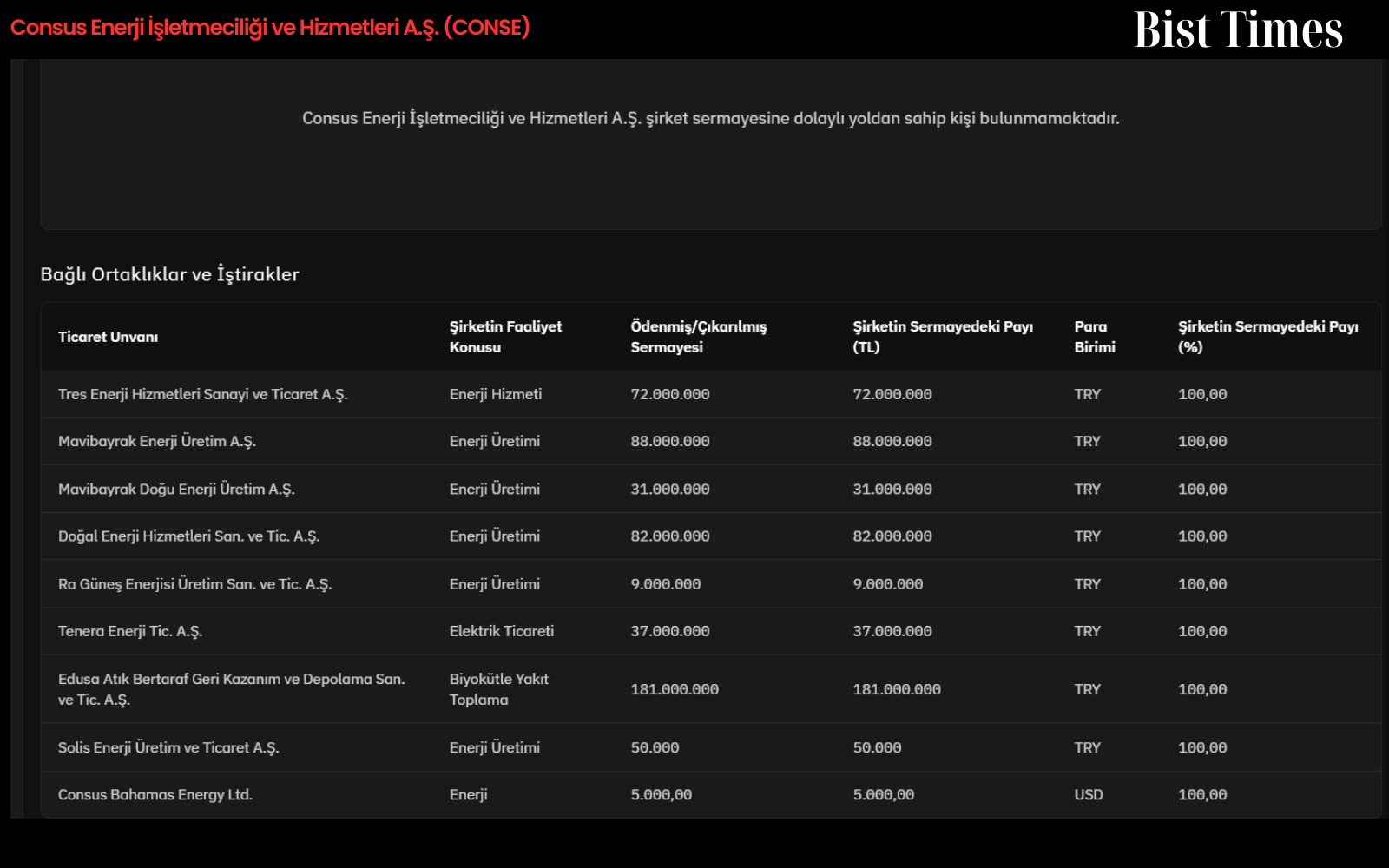Click the "Şirketin Sermayedeki Payı (%)" column header
This screenshot has height=868, width=1389.
1268,337
